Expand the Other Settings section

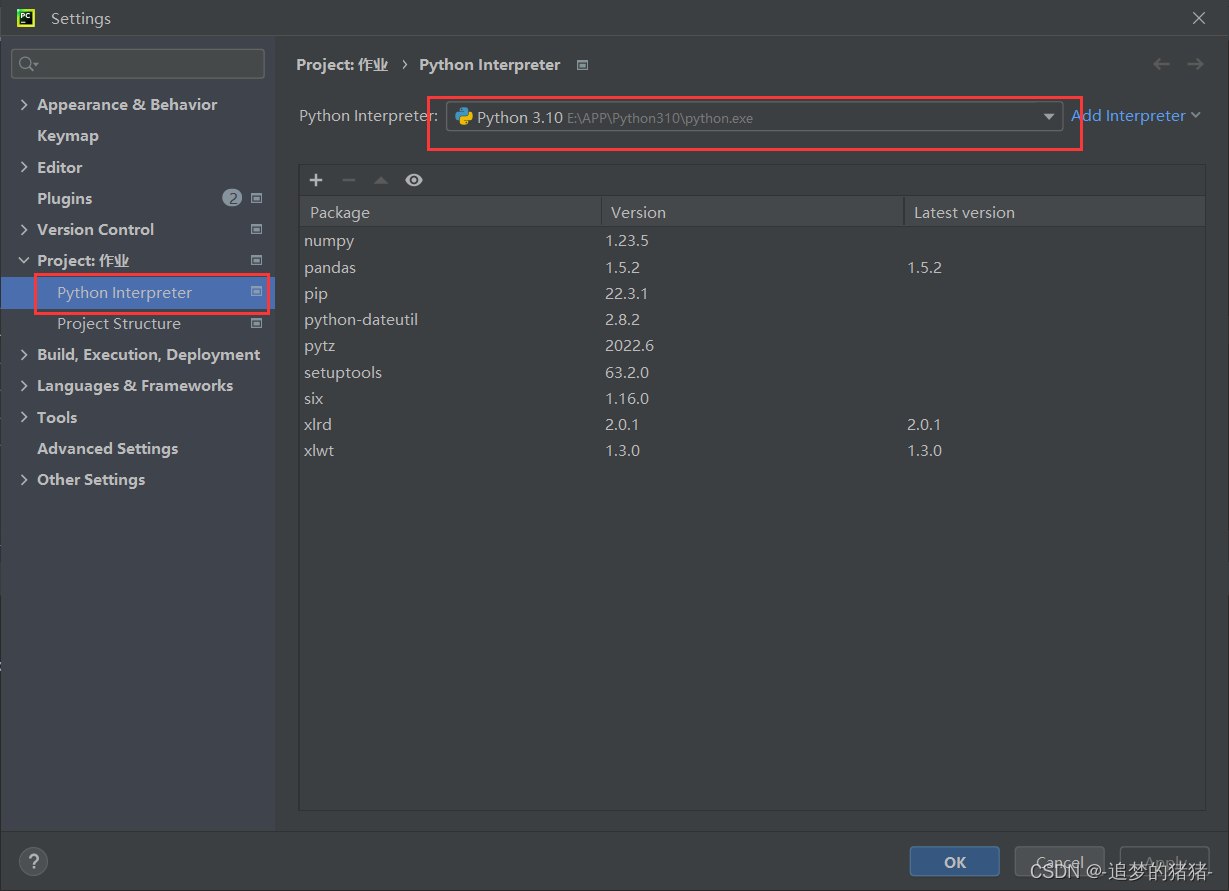24,479
